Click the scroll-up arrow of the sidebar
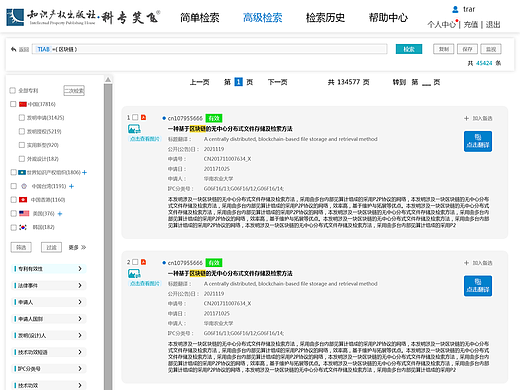 [108, 79]
